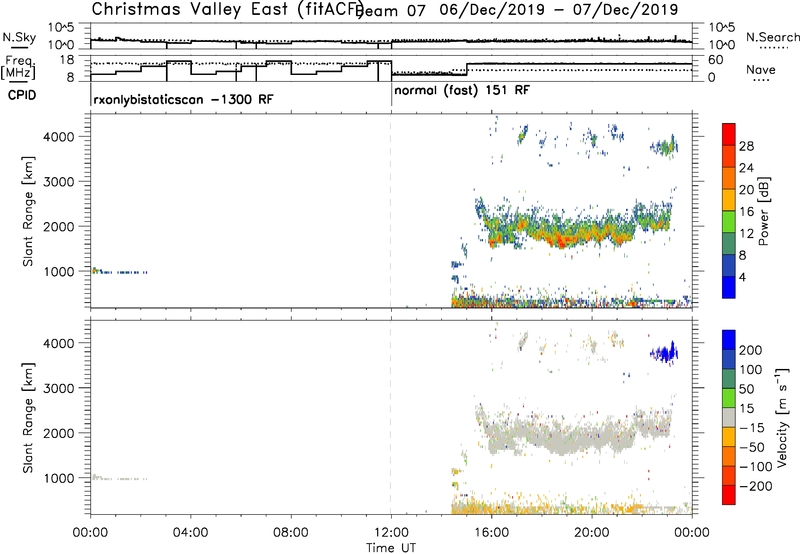Click the N.Search legend label

(x=773, y=37)
